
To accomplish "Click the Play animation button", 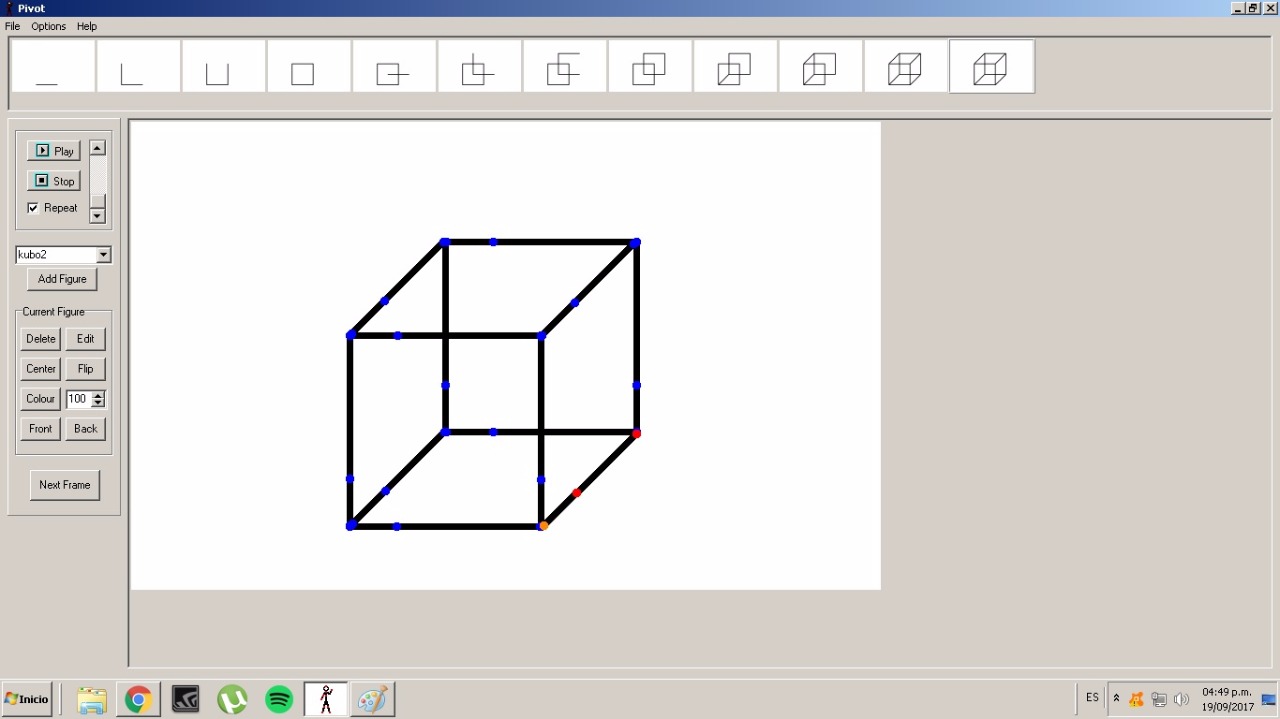I will [x=54, y=151].
